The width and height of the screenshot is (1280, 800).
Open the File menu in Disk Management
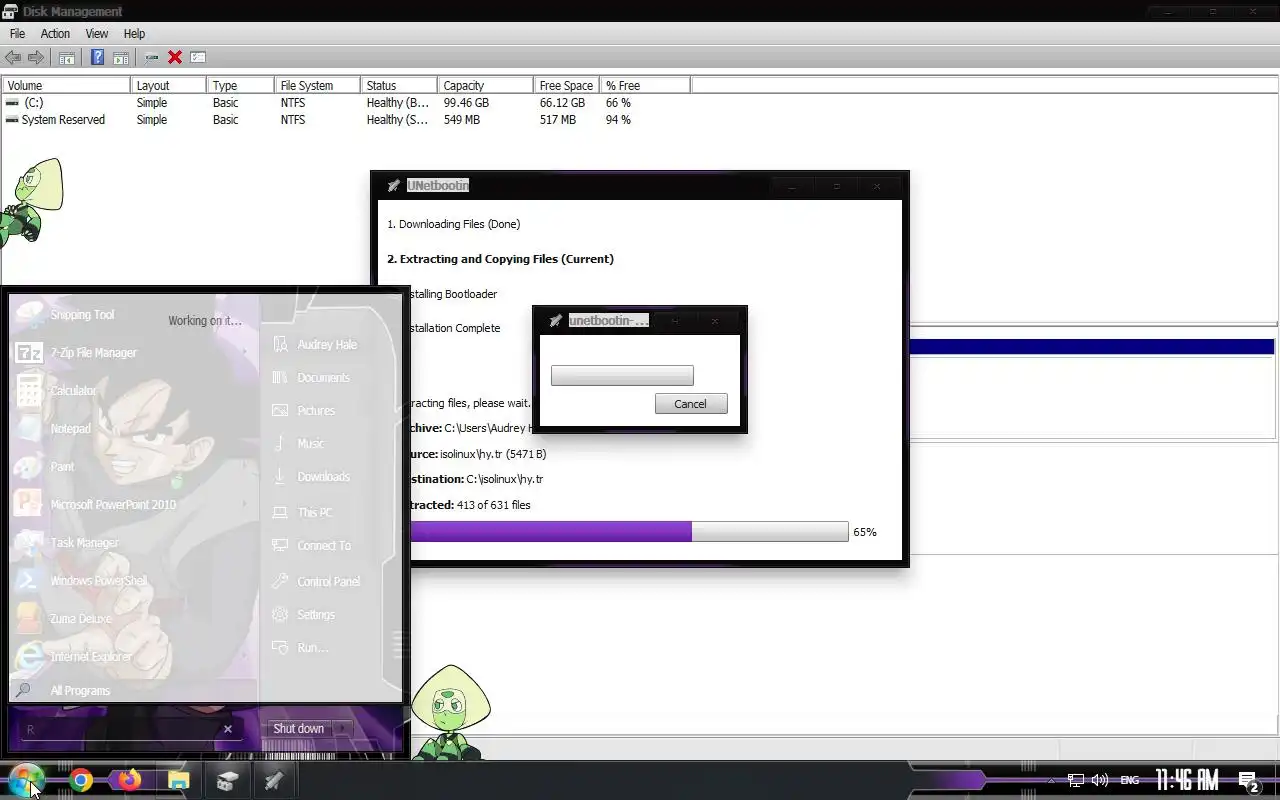17,34
